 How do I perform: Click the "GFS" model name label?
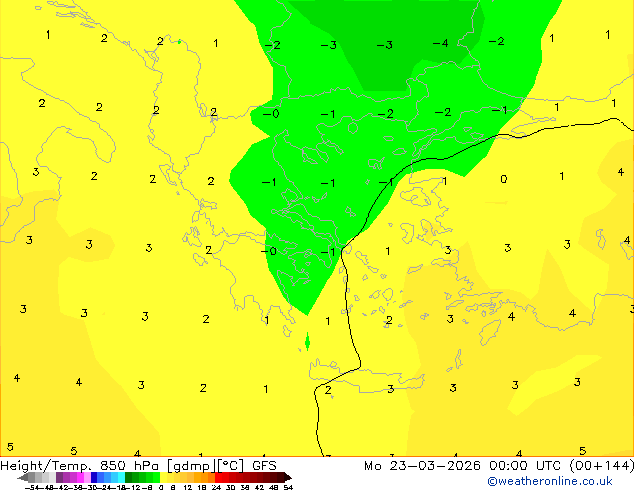(264, 466)
